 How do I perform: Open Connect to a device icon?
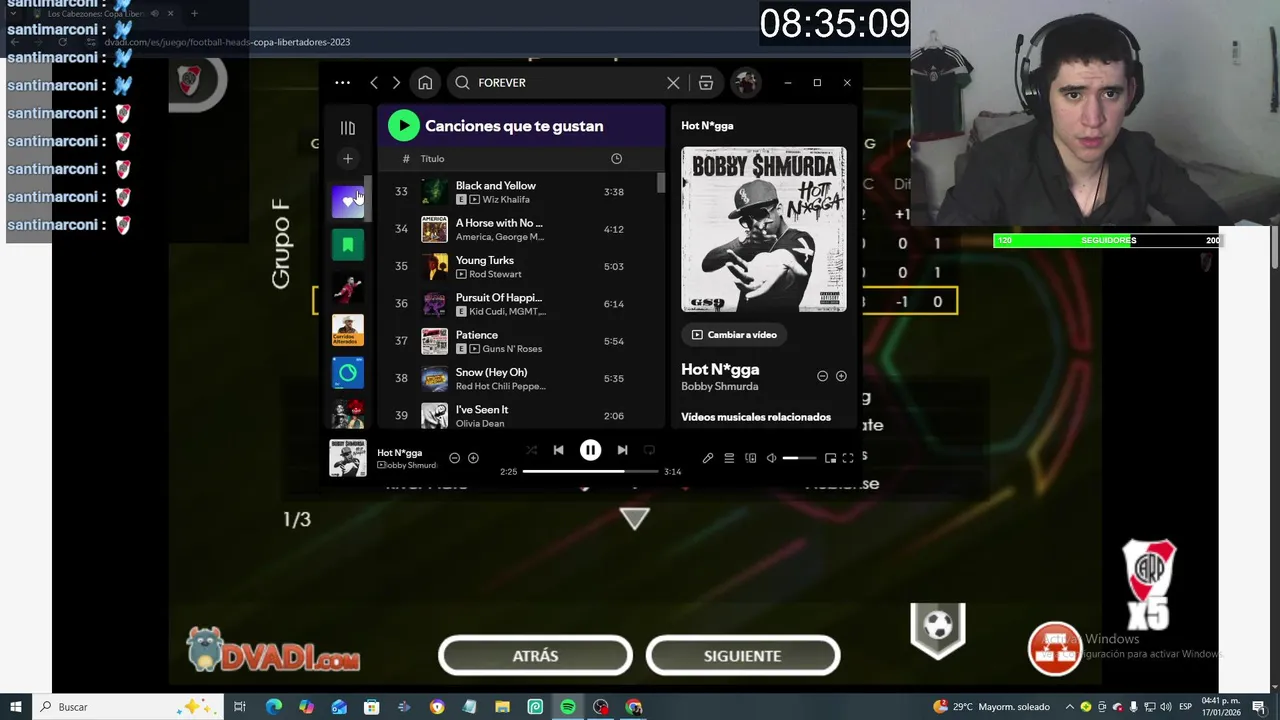751,458
